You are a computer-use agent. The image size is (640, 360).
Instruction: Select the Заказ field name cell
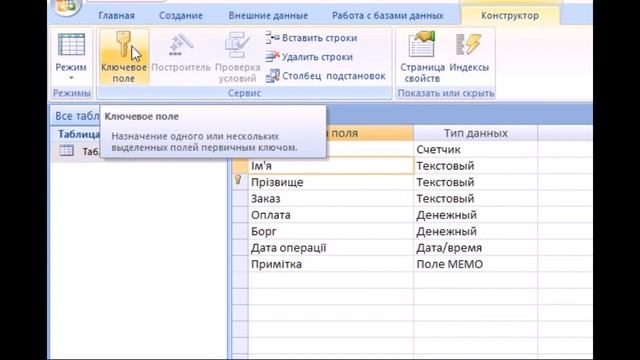click(331, 199)
